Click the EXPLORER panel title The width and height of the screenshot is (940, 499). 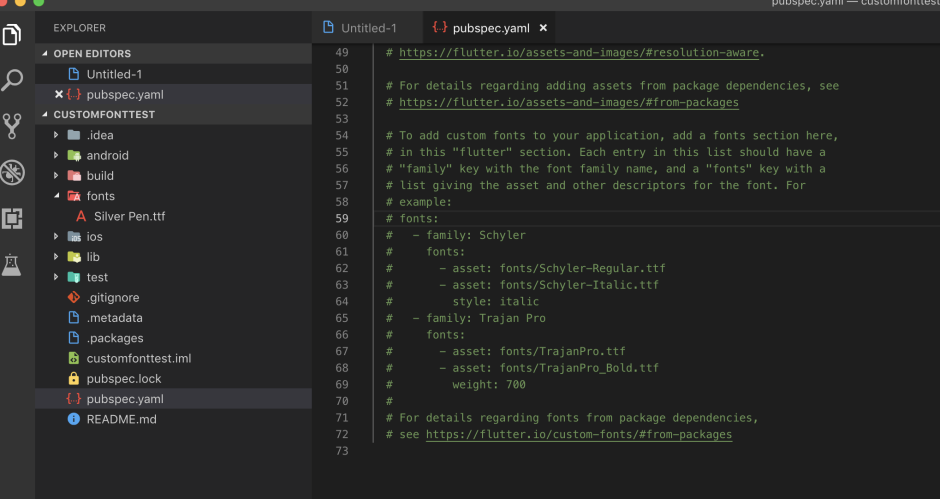79,28
